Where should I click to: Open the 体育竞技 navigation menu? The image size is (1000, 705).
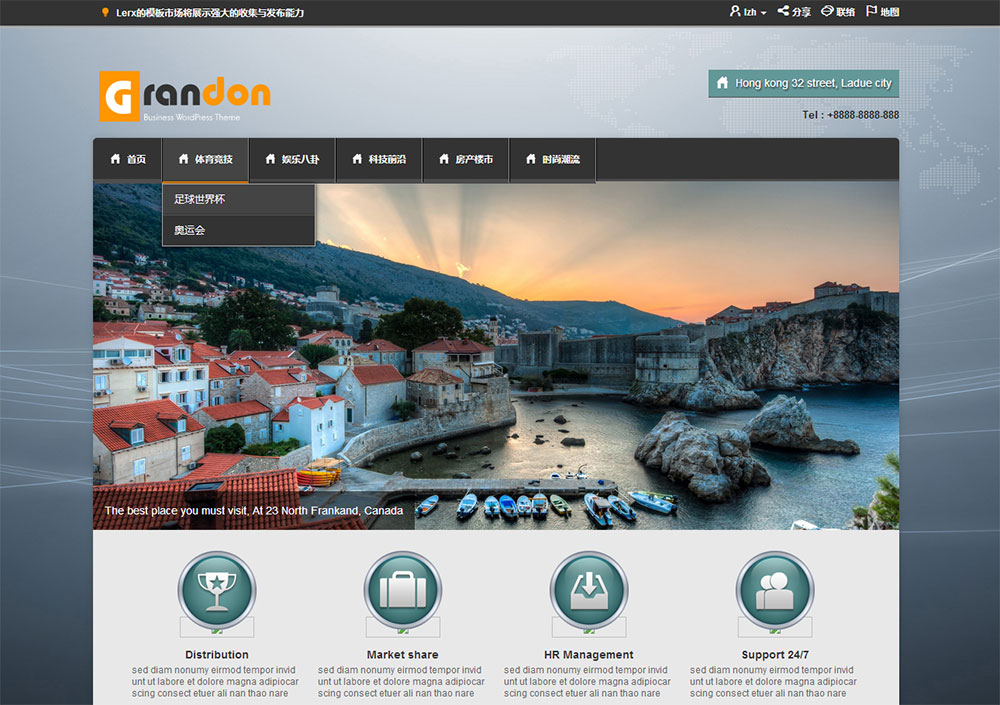click(205, 160)
